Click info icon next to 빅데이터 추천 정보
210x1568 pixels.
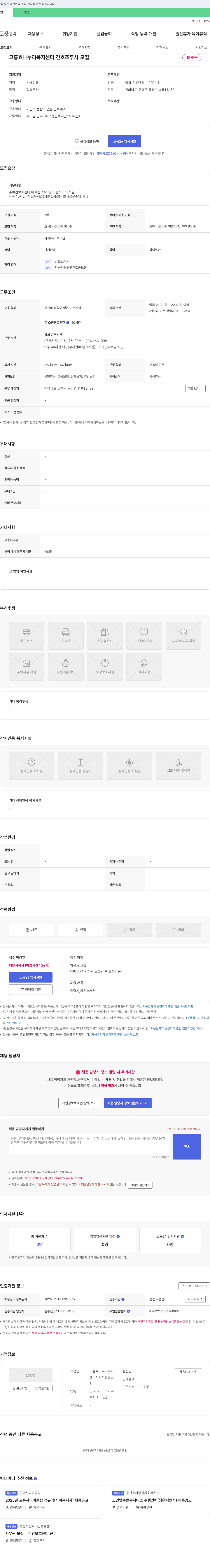point(35,1478)
